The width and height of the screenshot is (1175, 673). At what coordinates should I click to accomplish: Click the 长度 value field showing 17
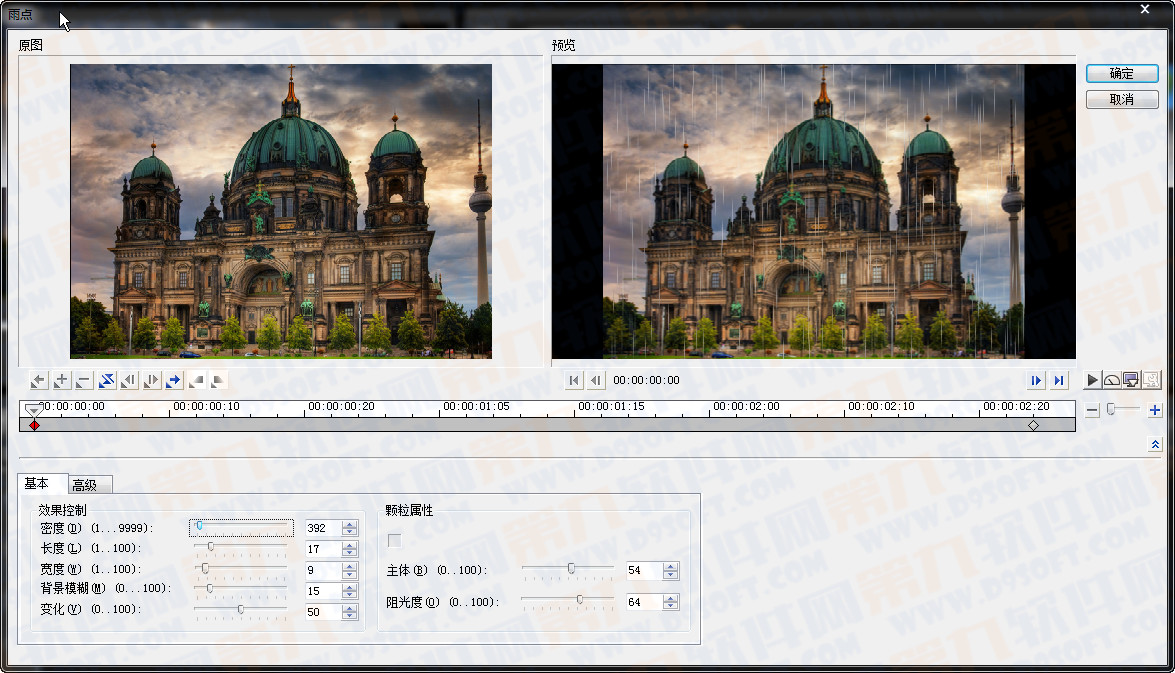pos(323,549)
